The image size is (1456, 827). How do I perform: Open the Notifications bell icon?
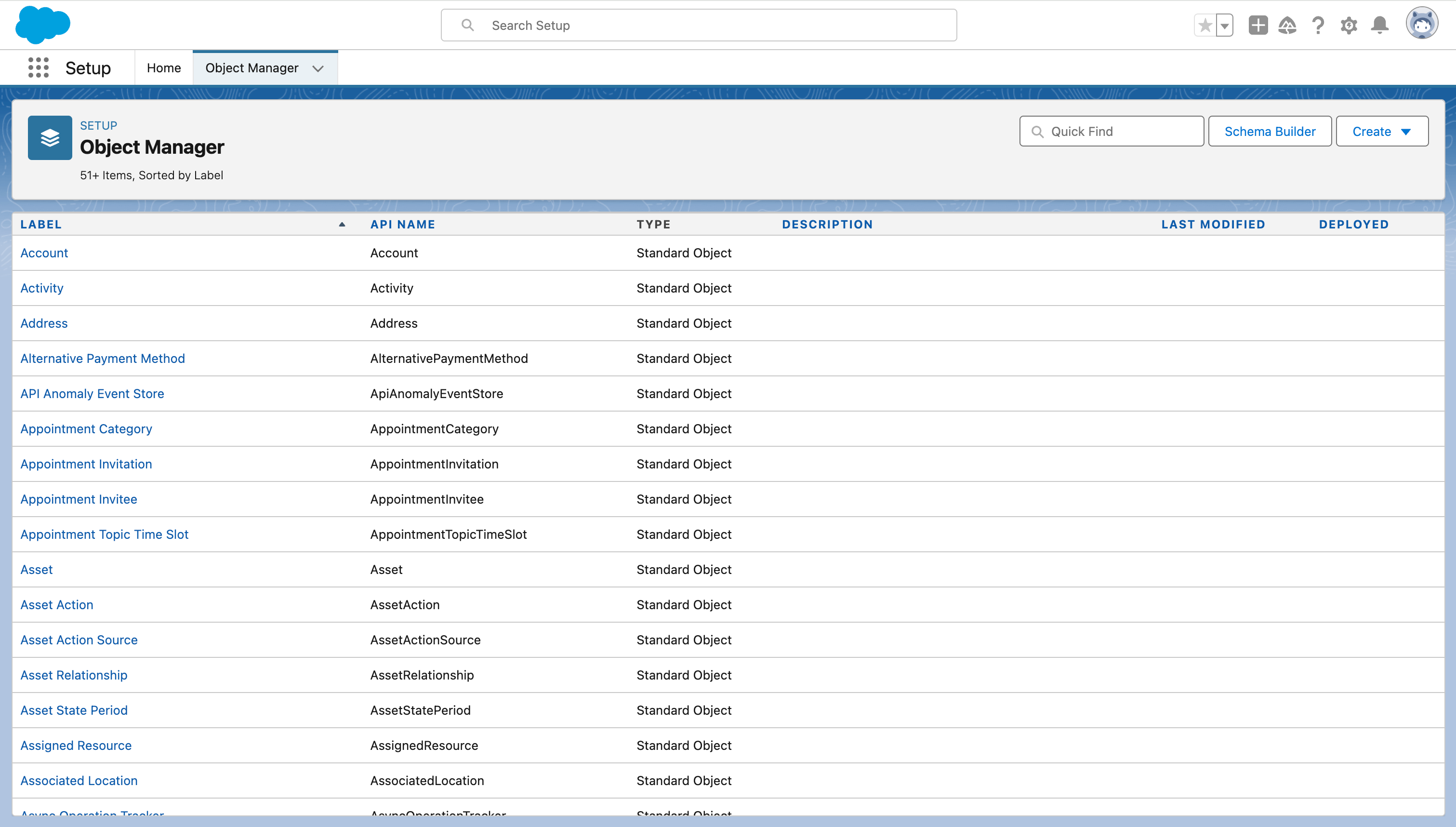click(1379, 26)
